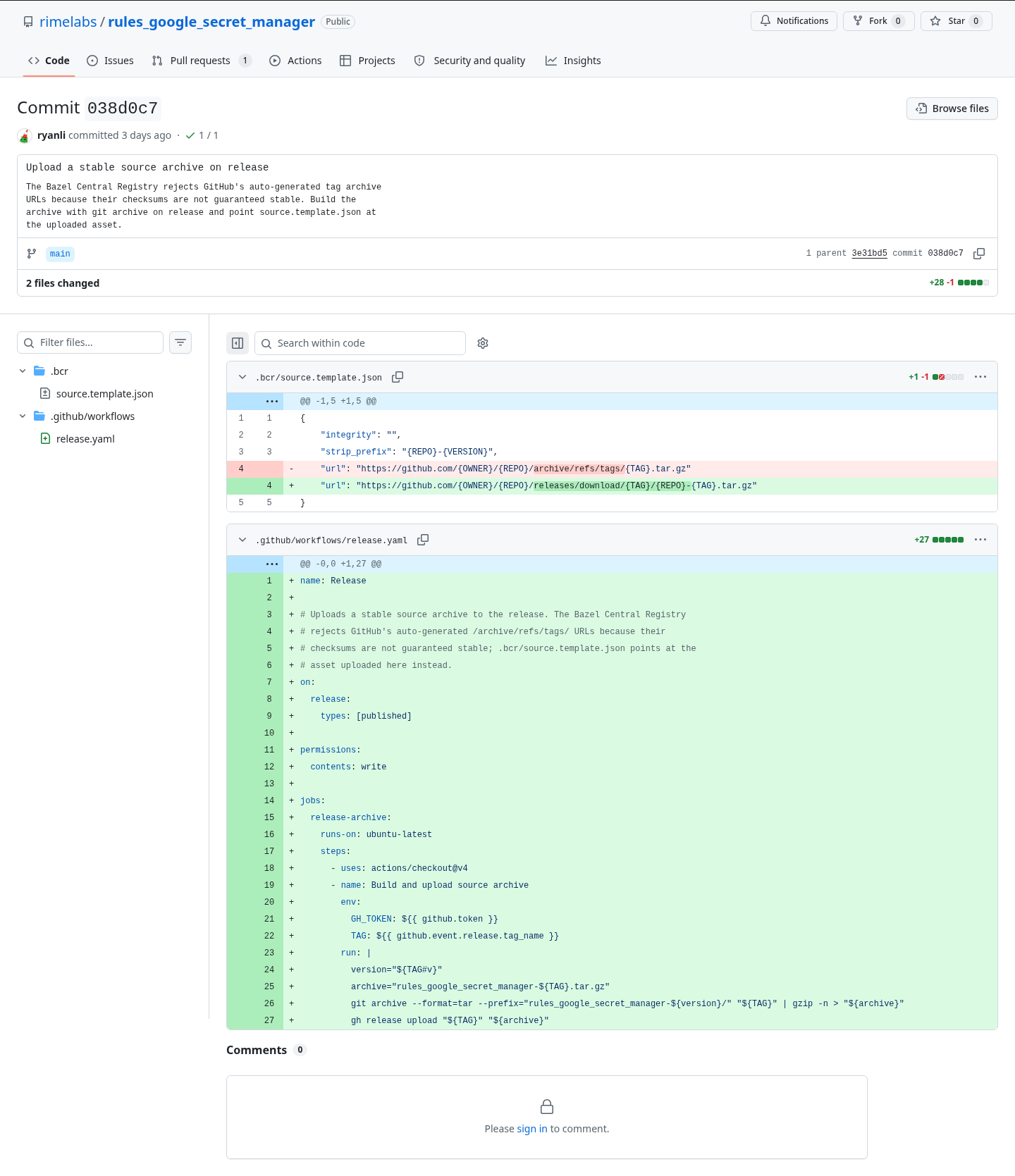Toggle the file tree sidebar
The image size is (1015, 1176).
coord(238,343)
